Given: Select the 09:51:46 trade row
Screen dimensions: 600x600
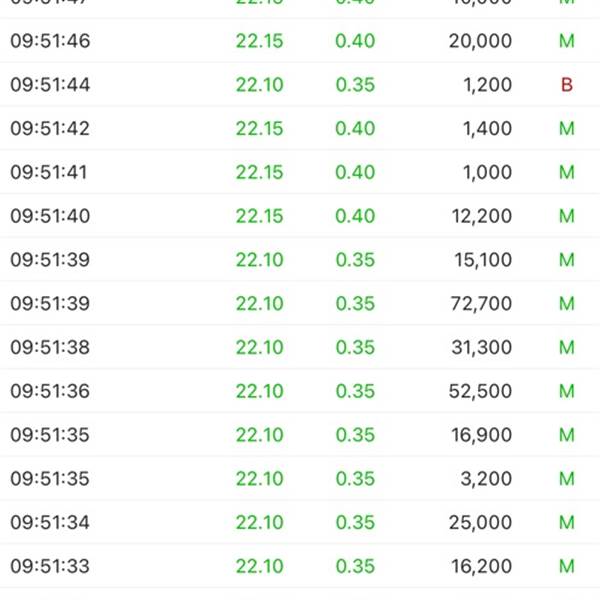Looking at the screenshot, I should [x=300, y=41].
